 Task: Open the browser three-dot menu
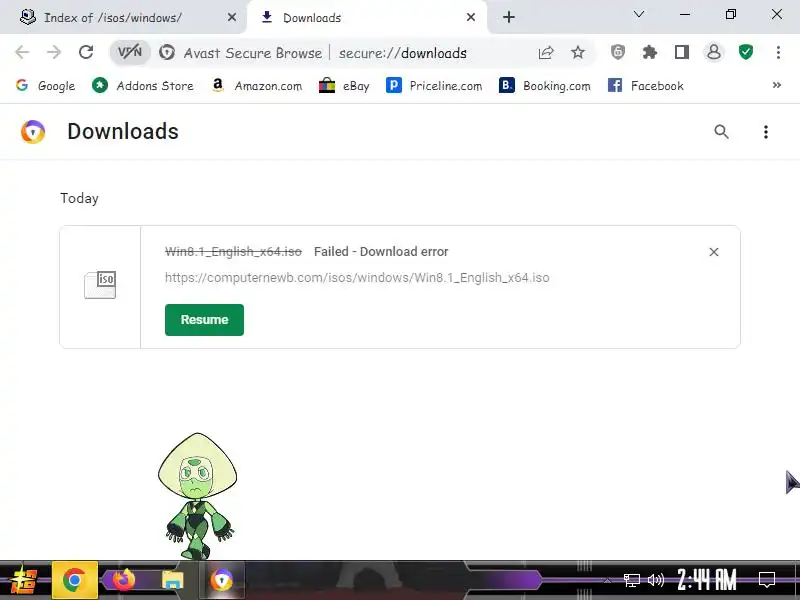point(778,52)
